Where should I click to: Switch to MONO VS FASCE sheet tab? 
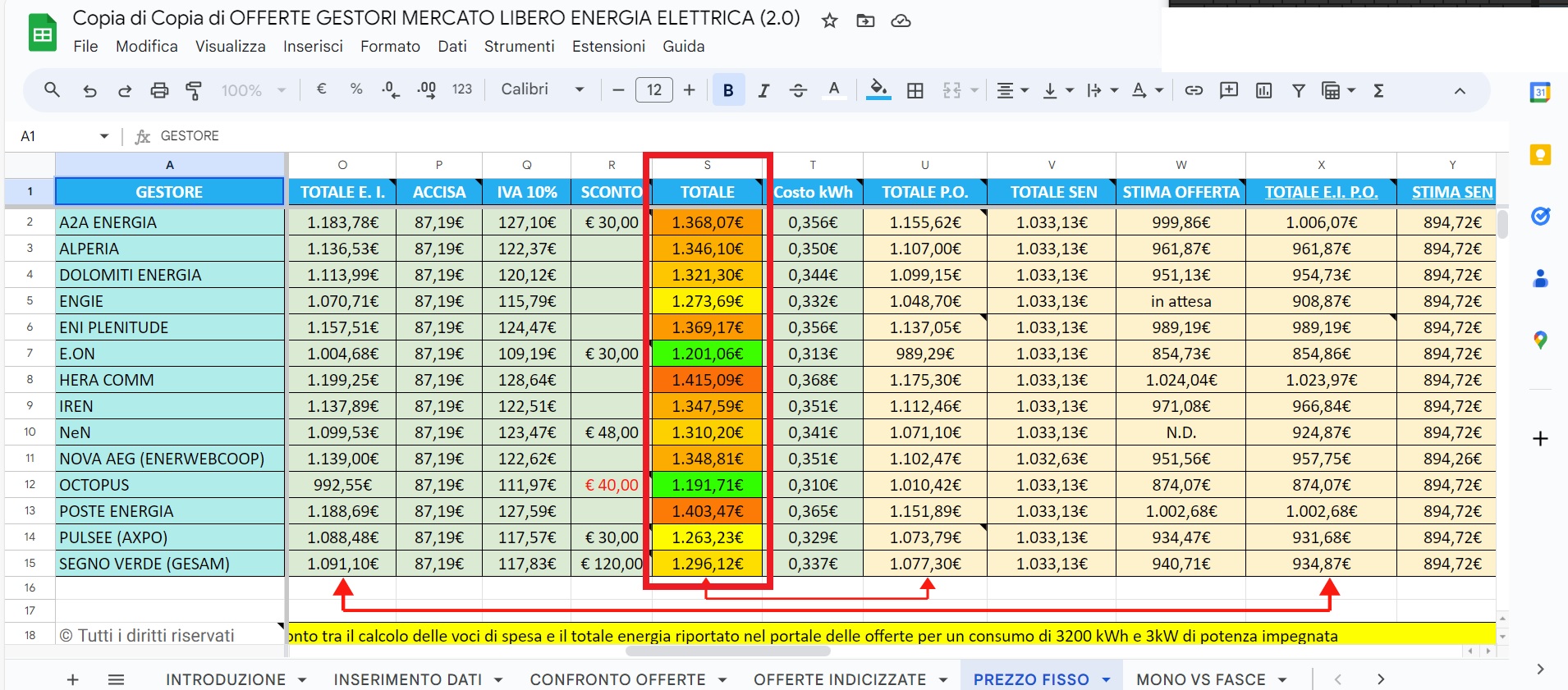click(1201, 679)
